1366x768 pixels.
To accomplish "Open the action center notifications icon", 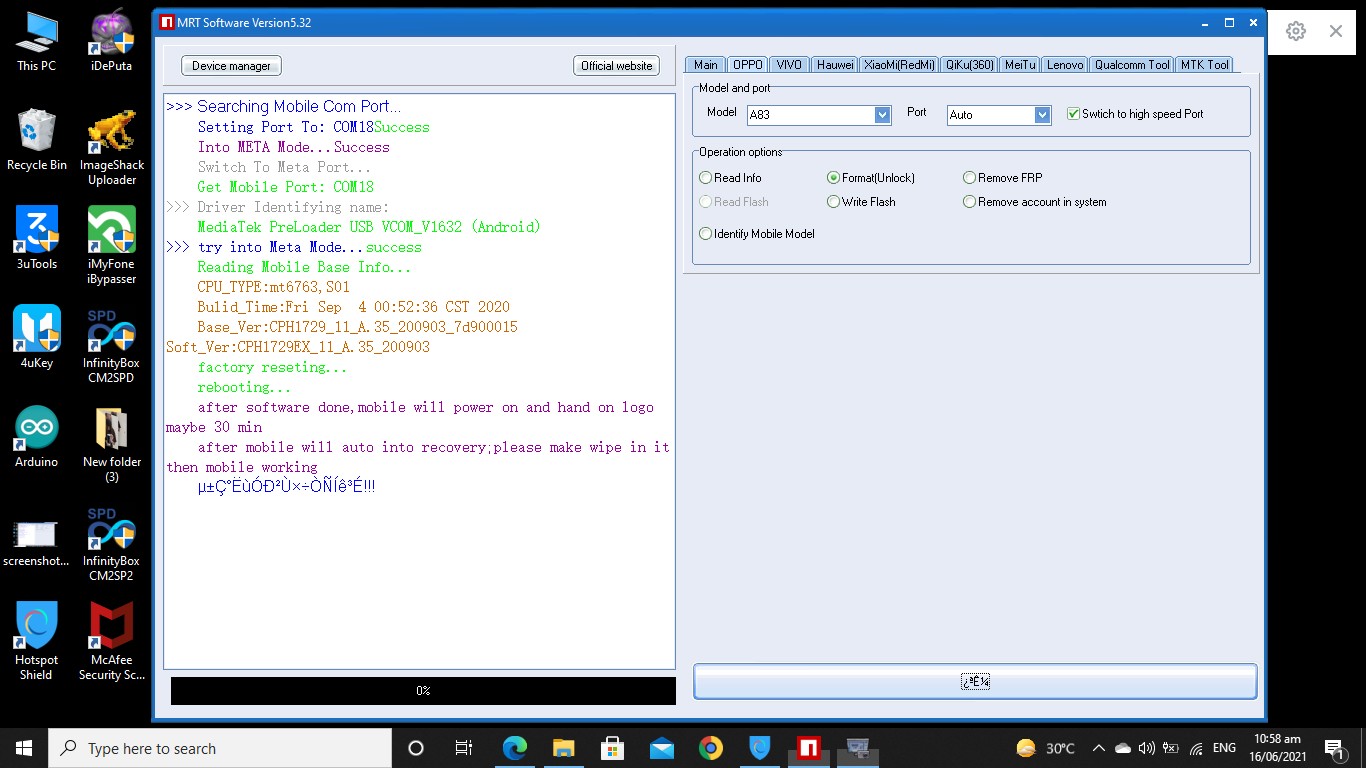I will point(1334,748).
